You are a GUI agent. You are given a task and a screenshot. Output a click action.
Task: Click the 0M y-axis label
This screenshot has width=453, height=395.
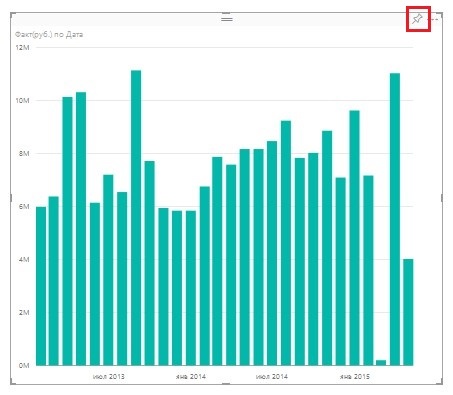coord(24,366)
